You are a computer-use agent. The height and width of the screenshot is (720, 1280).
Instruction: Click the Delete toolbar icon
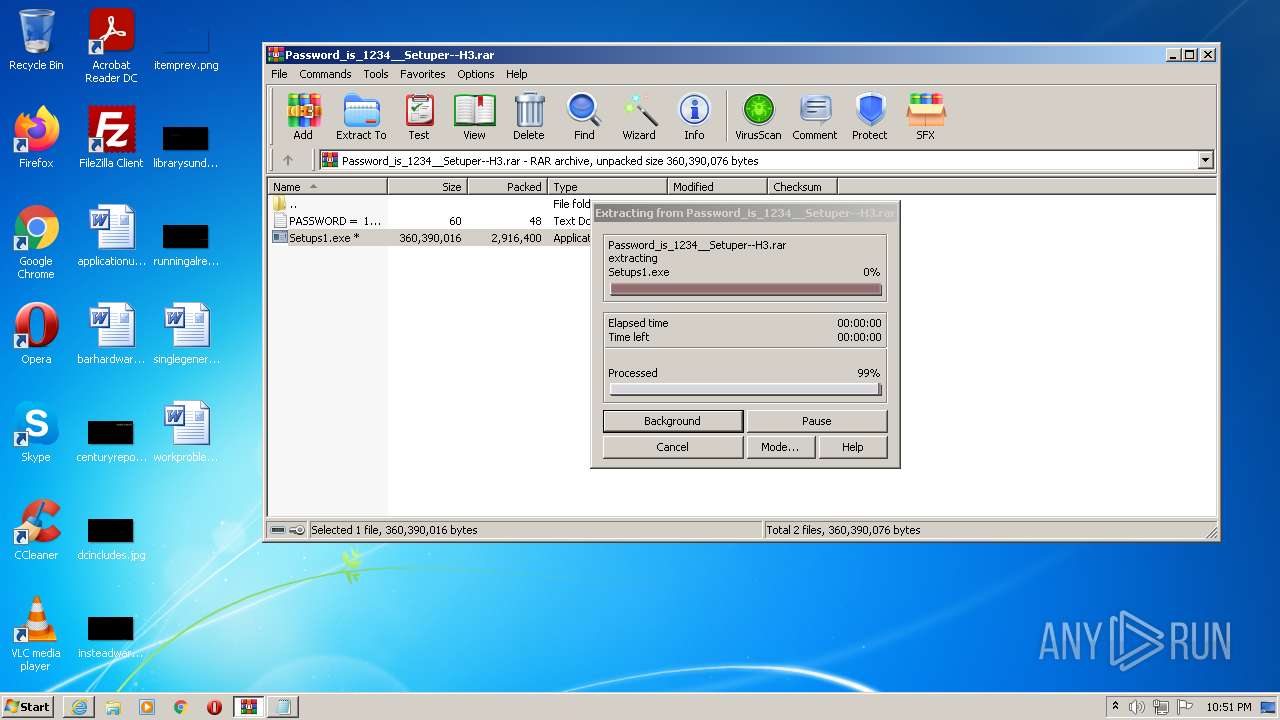click(x=529, y=117)
